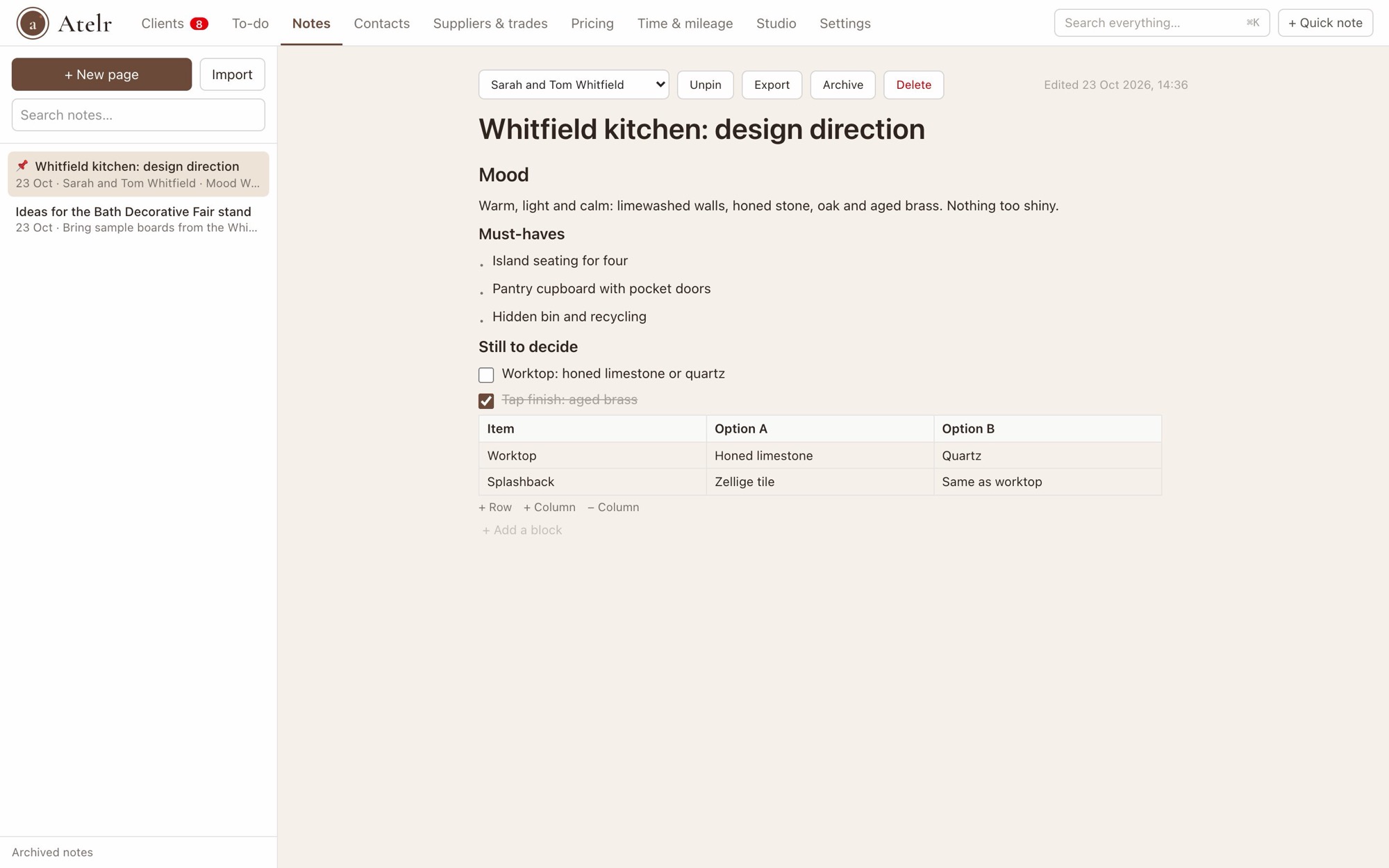Click the note title heading
The width and height of the screenshot is (1389, 868).
tap(701, 129)
